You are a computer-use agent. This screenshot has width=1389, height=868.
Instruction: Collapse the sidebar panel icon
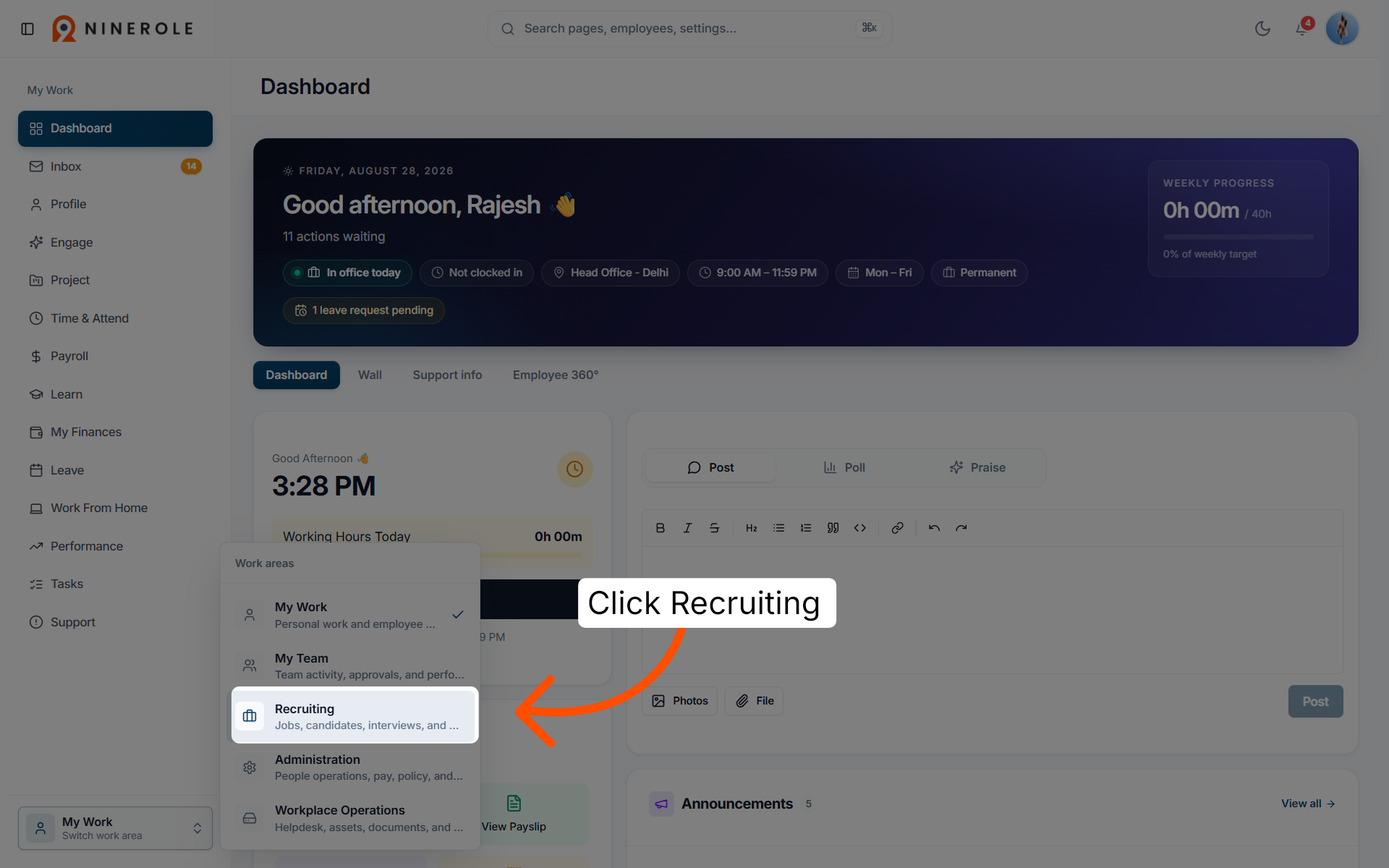point(27,29)
